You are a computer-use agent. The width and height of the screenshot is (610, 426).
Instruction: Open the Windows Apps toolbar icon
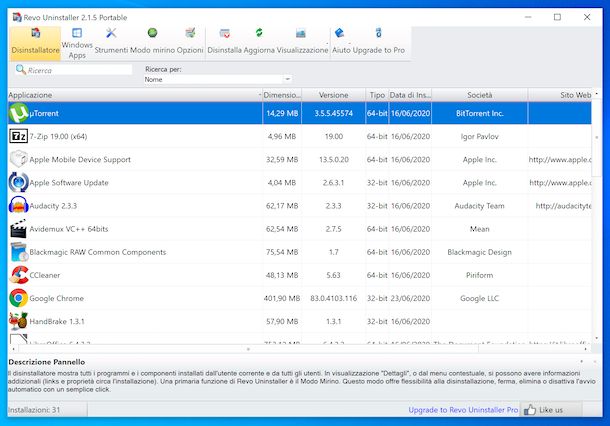[x=77, y=33]
